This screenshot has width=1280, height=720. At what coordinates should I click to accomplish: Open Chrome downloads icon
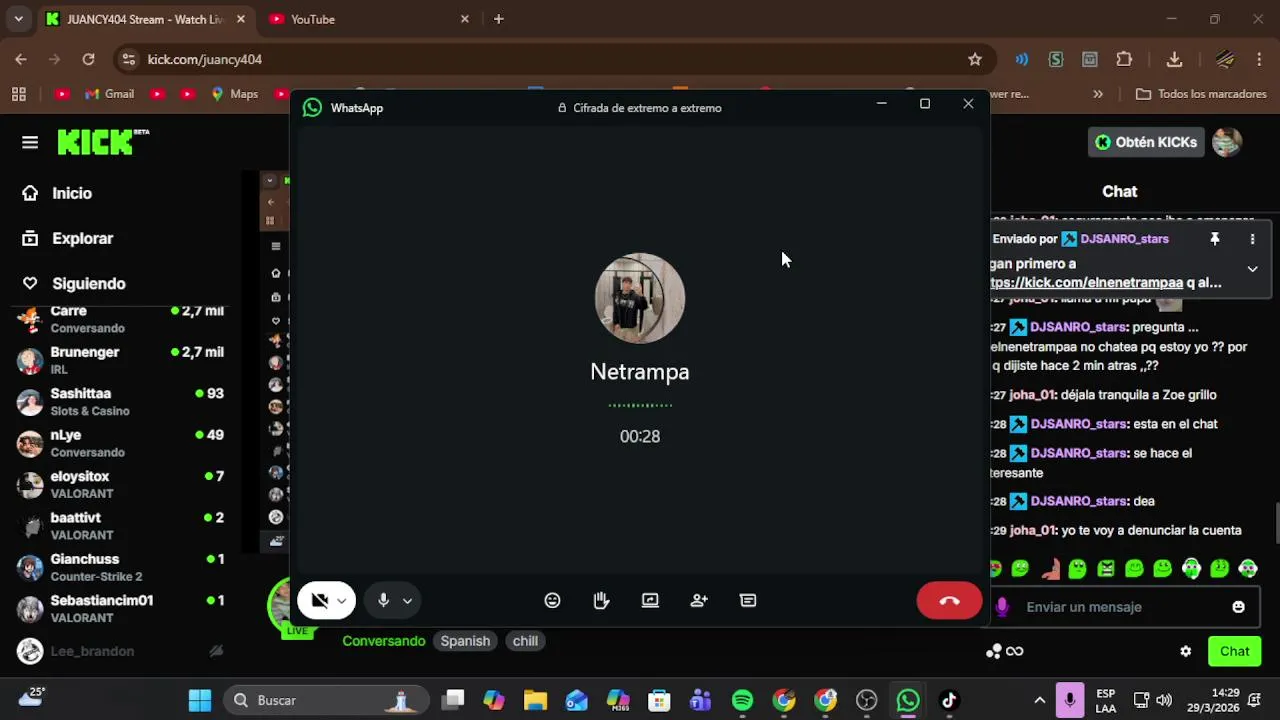pyautogui.click(x=1175, y=59)
